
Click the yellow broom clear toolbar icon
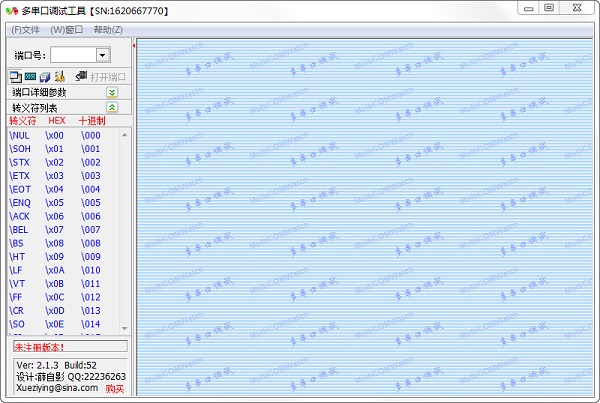click(59, 77)
